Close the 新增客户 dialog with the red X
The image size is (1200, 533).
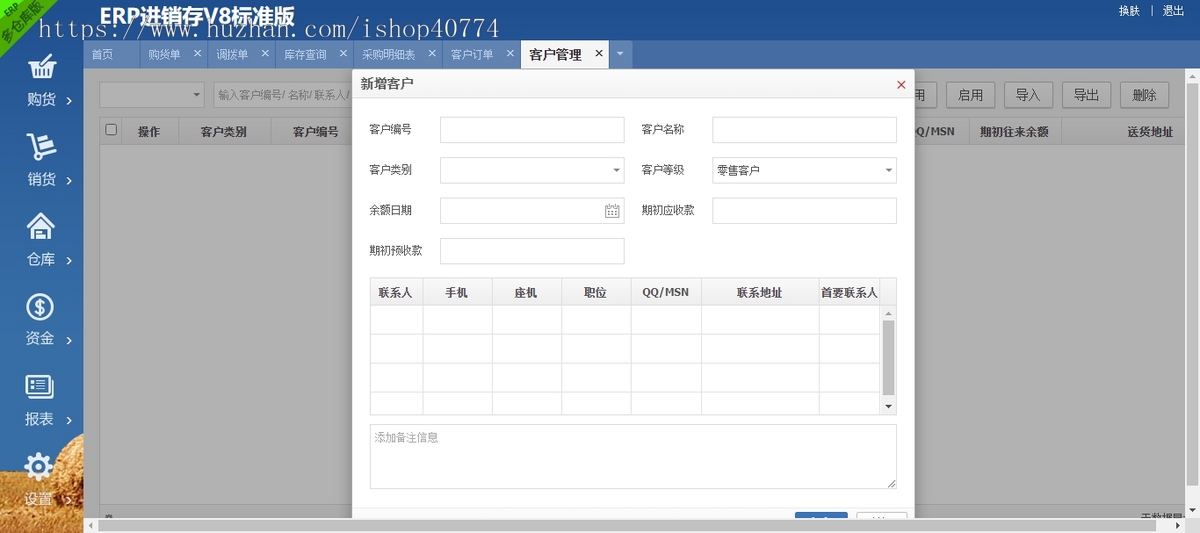click(x=901, y=85)
